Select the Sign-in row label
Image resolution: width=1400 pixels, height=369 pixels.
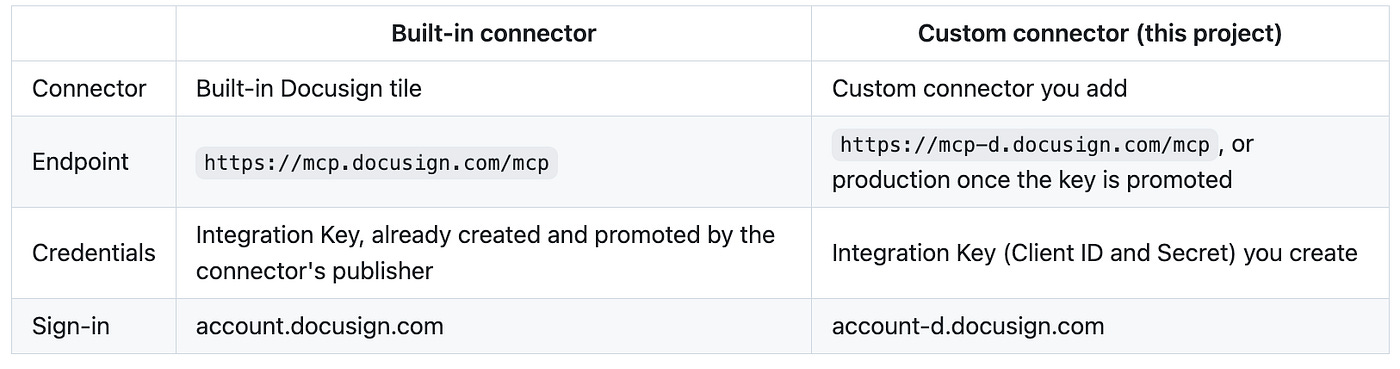(x=72, y=325)
